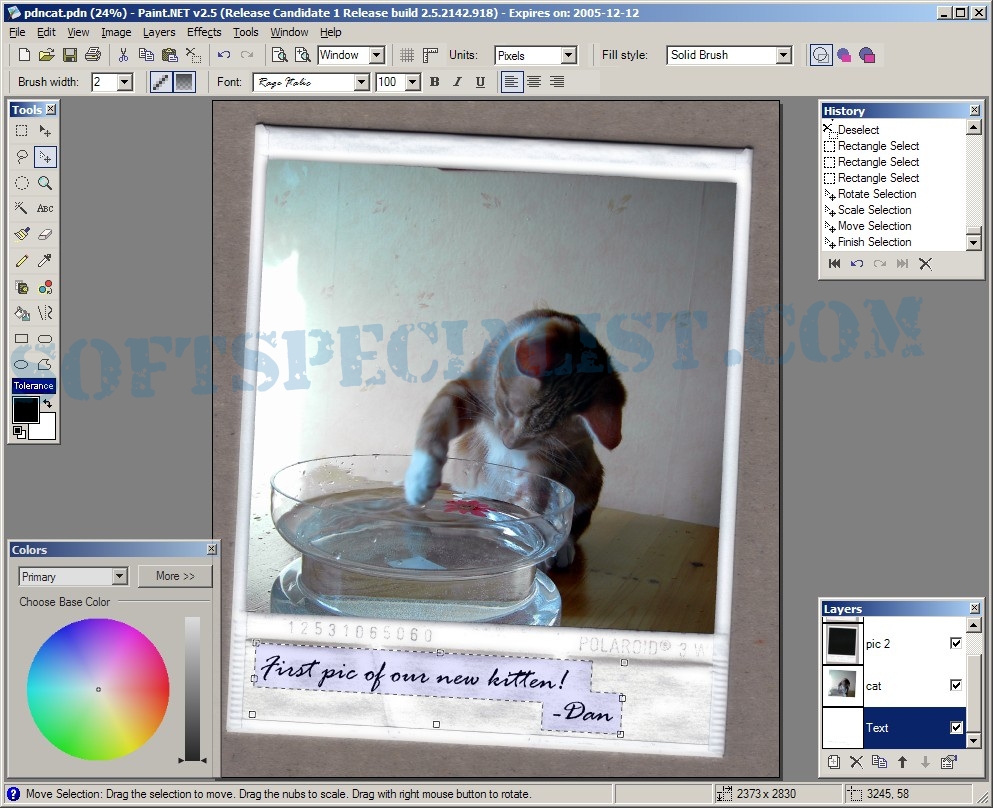Viewport: 993px width, 808px height.
Task: Open the Fill style dropdown
Action: (x=784, y=55)
